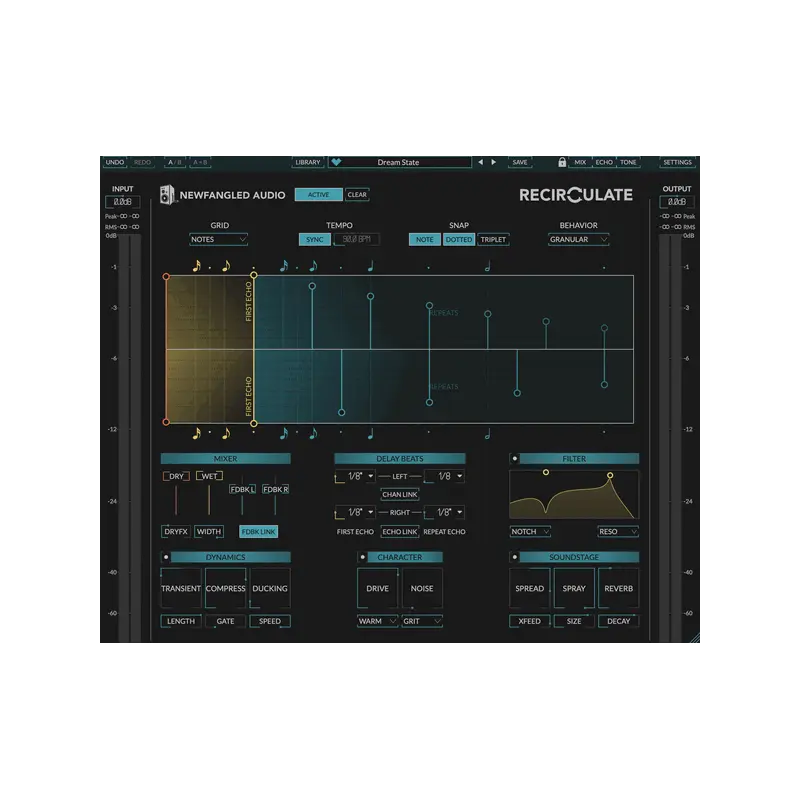Toggle DOTTED snap option
The width and height of the screenshot is (800, 800).
(x=459, y=240)
